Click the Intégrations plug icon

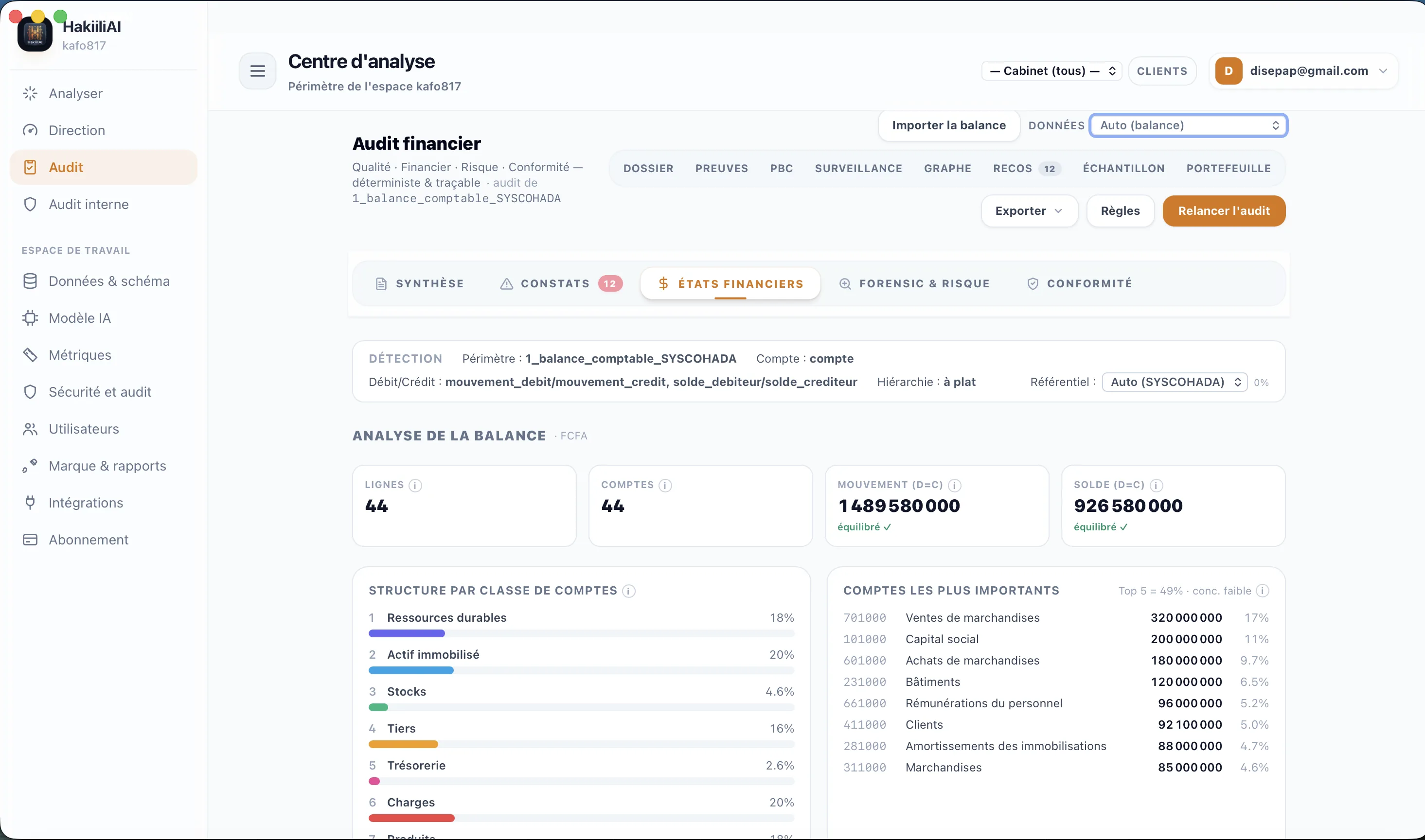(30, 503)
